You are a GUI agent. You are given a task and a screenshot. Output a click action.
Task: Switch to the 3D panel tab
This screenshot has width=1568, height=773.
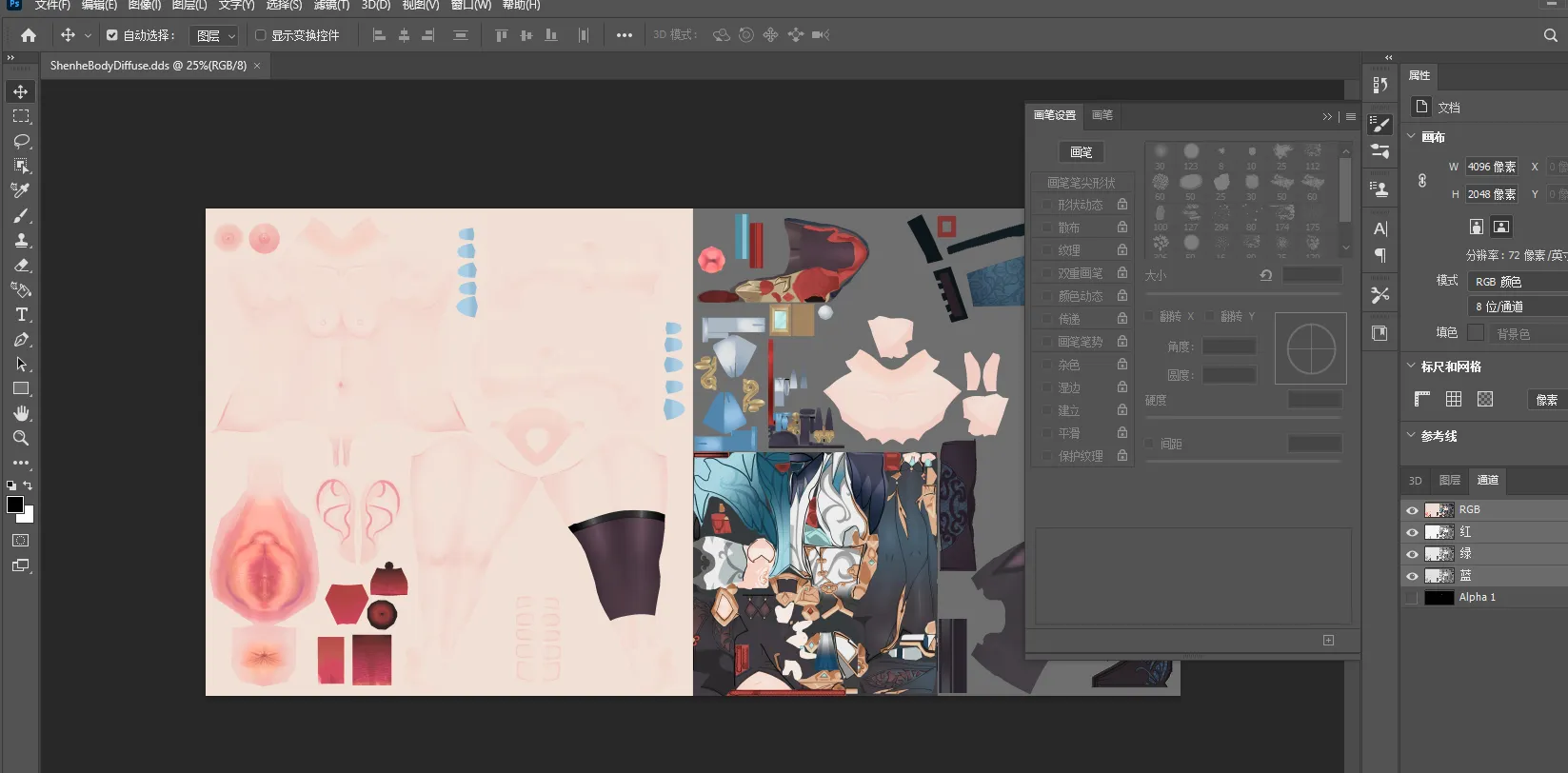[1416, 481]
